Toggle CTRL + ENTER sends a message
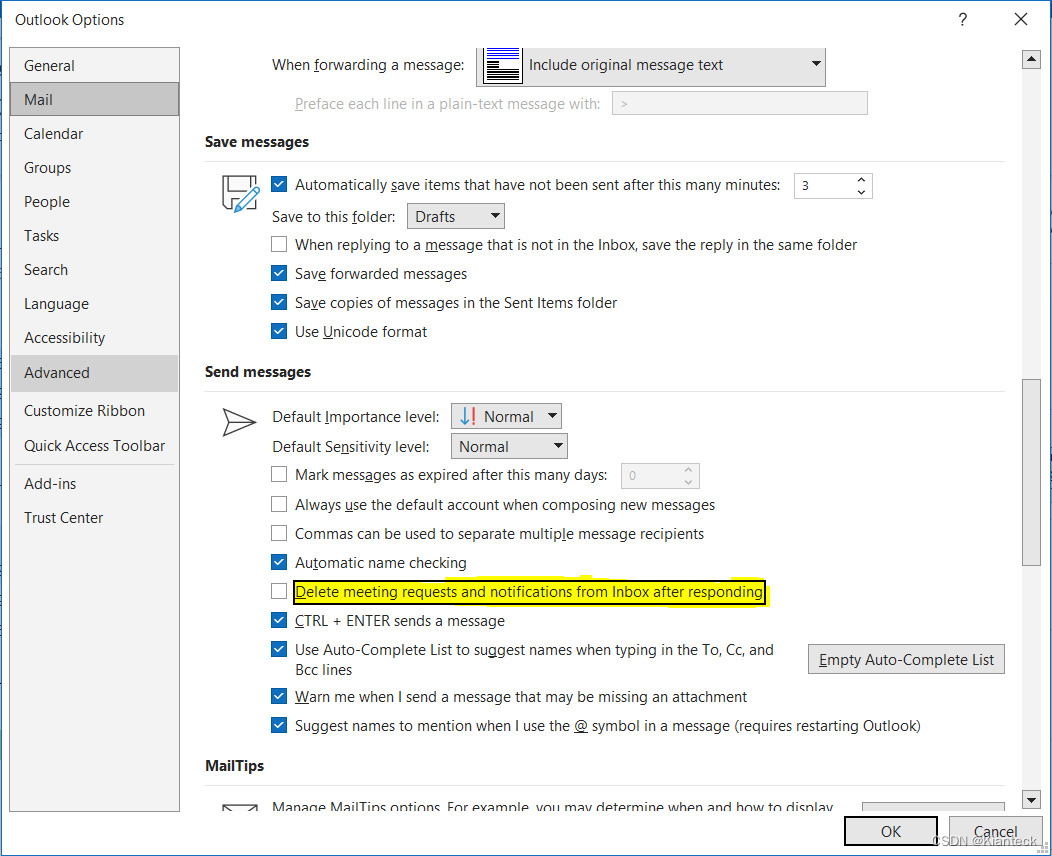 coord(279,620)
